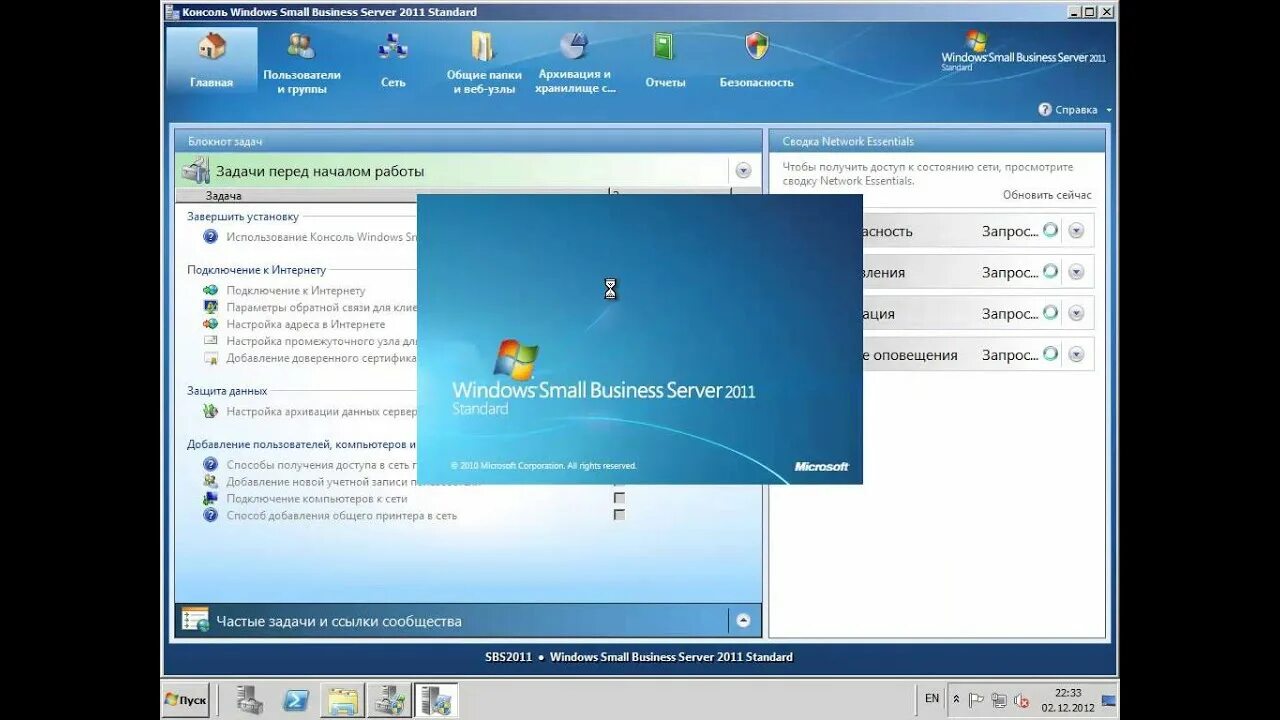Click the Справка help icon
This screenshot has width=1280, height=720.
coord(1045,110)
